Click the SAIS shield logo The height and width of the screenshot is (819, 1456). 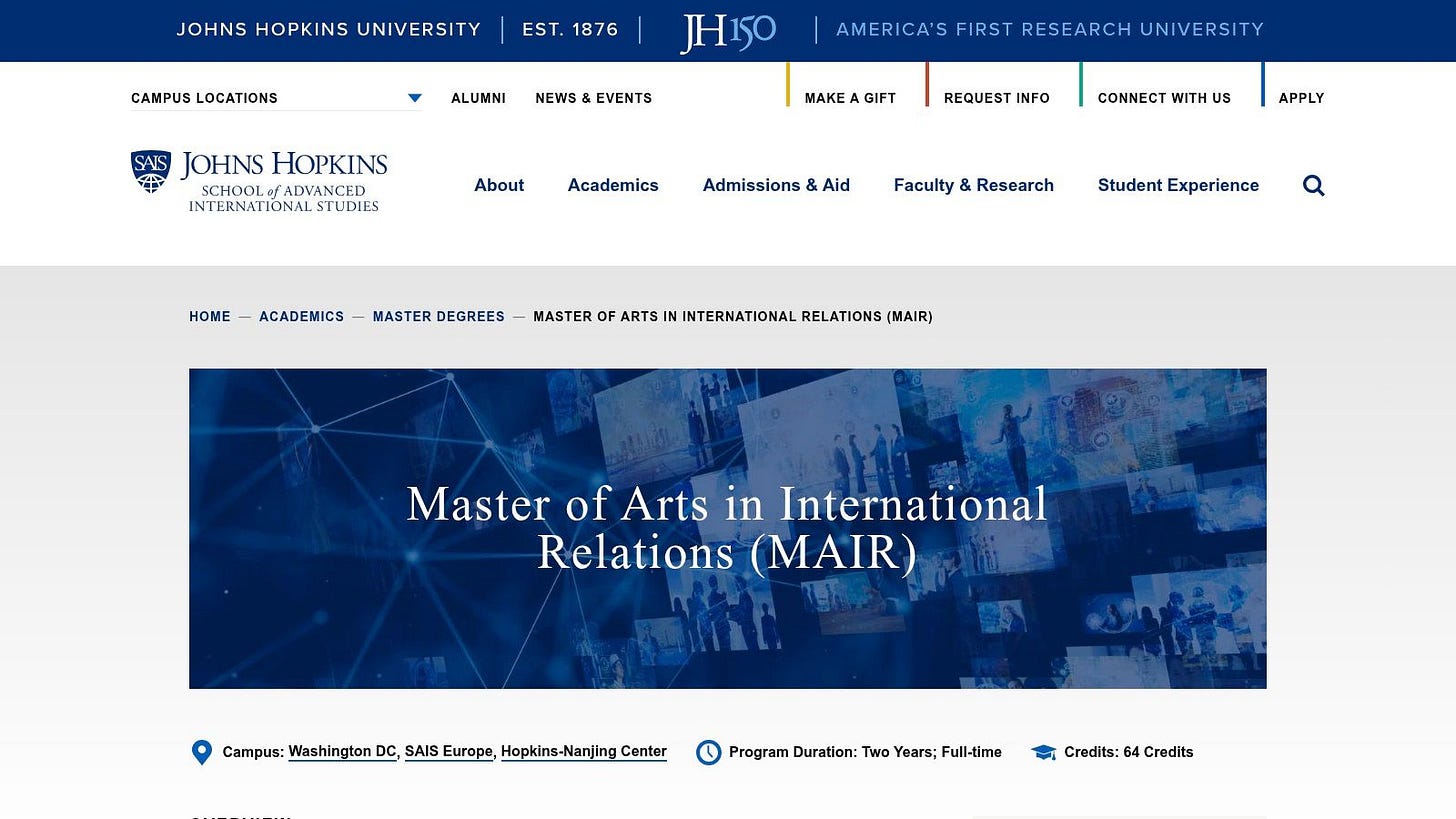150,170
